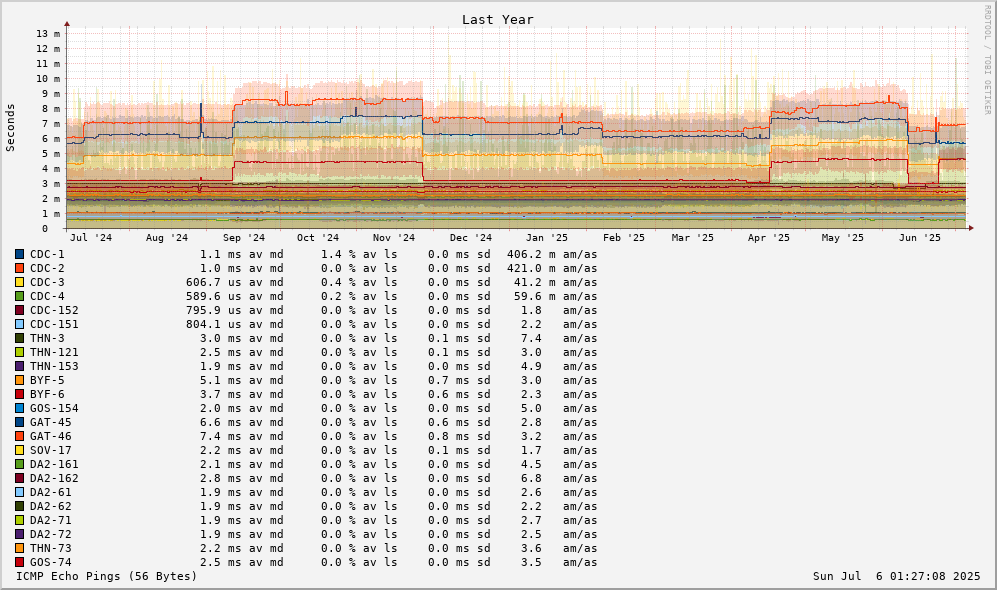Click the "Jun '25" x-axis label
Screen dimensions: 997x590
(920, 238)
